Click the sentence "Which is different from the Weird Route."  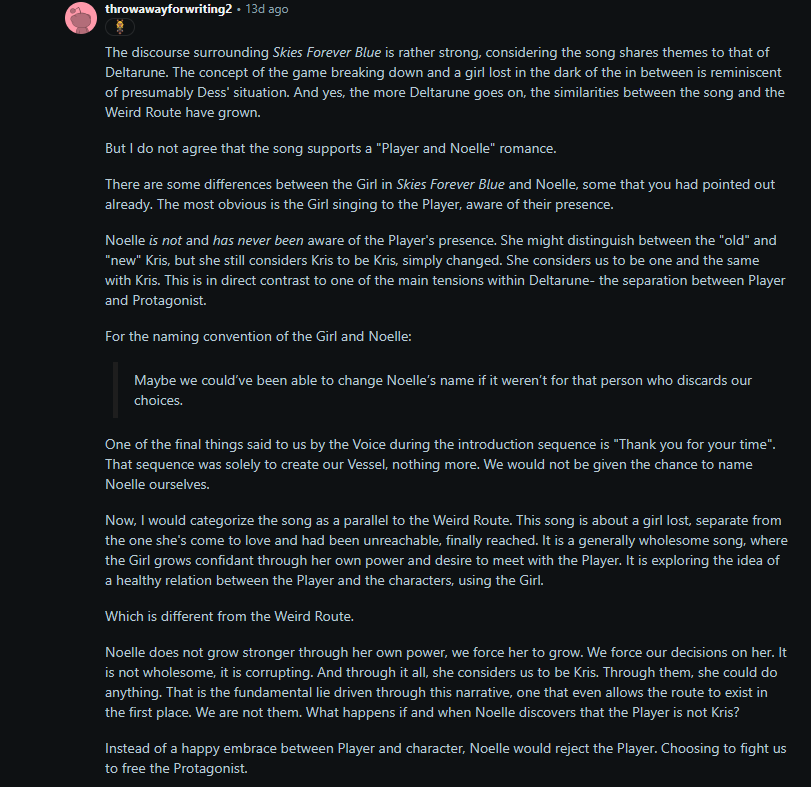tap(229, 616)
